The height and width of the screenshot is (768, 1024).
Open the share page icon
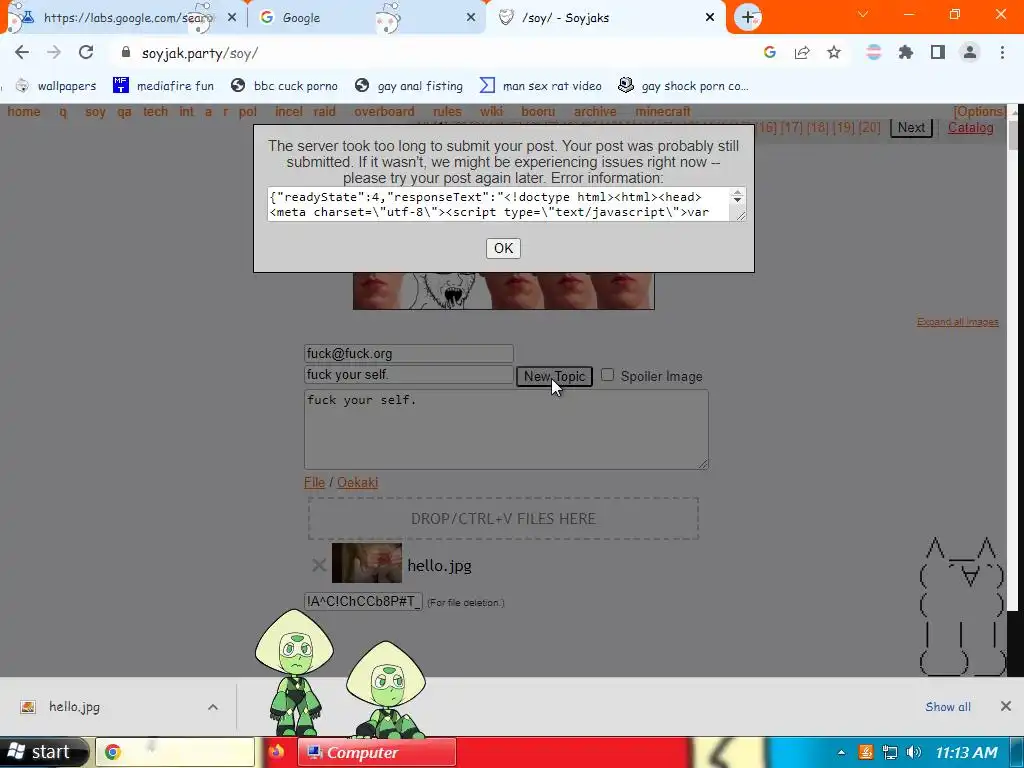(802, 52)
